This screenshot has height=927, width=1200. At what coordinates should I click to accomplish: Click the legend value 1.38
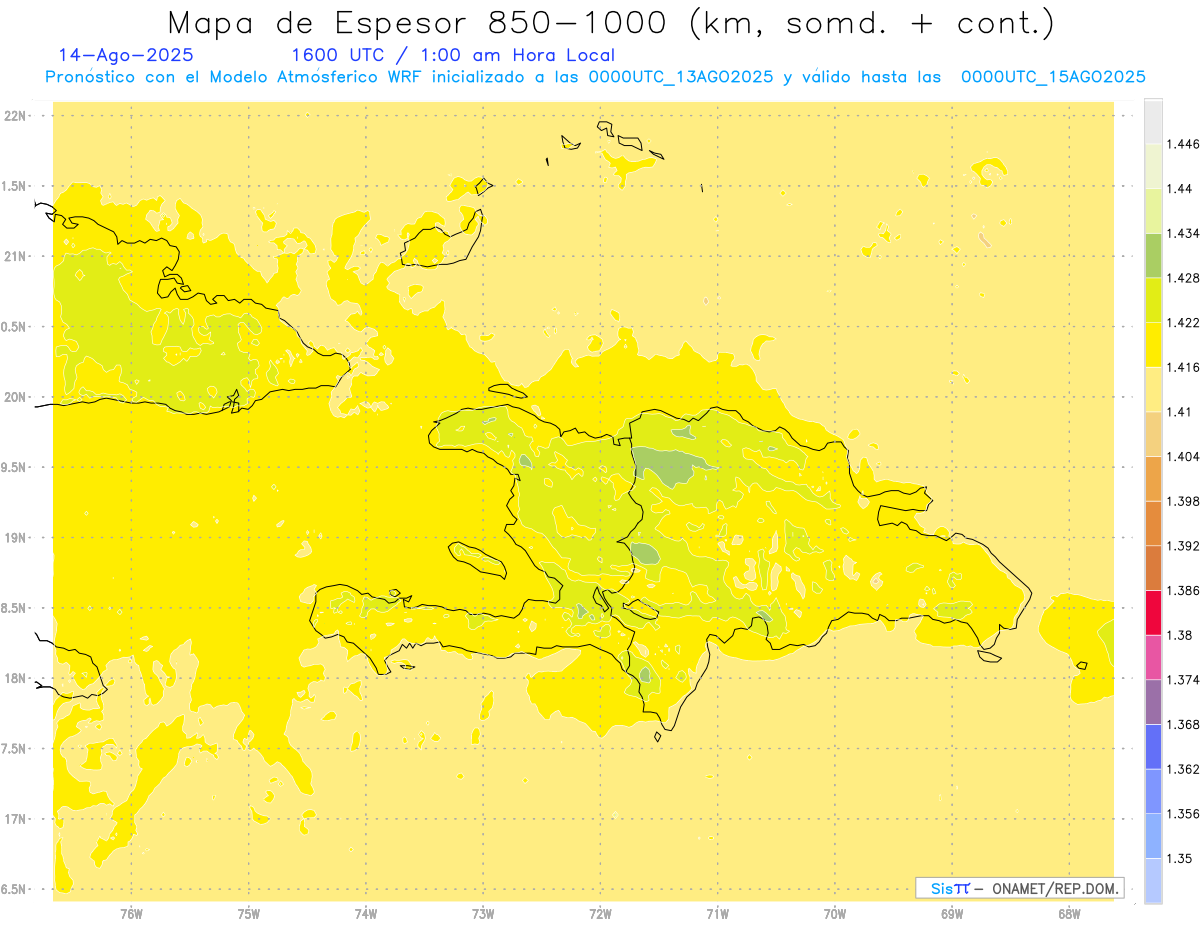coord(1179,635)
